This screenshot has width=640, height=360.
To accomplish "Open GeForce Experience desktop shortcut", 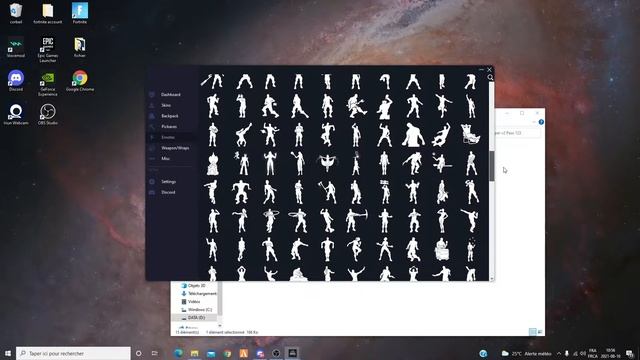I will pos(48,84).
